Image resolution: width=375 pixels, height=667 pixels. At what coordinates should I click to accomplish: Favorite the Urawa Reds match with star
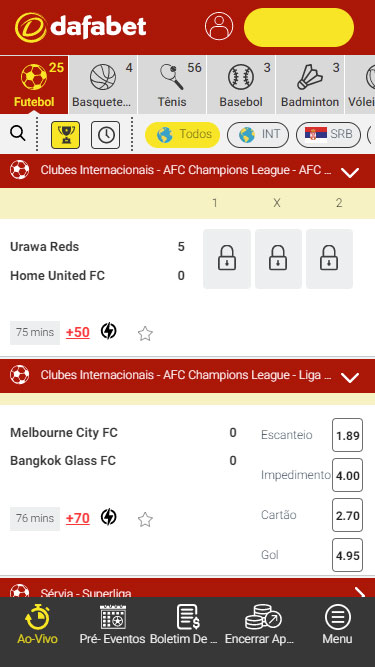(x=145, y=334)
